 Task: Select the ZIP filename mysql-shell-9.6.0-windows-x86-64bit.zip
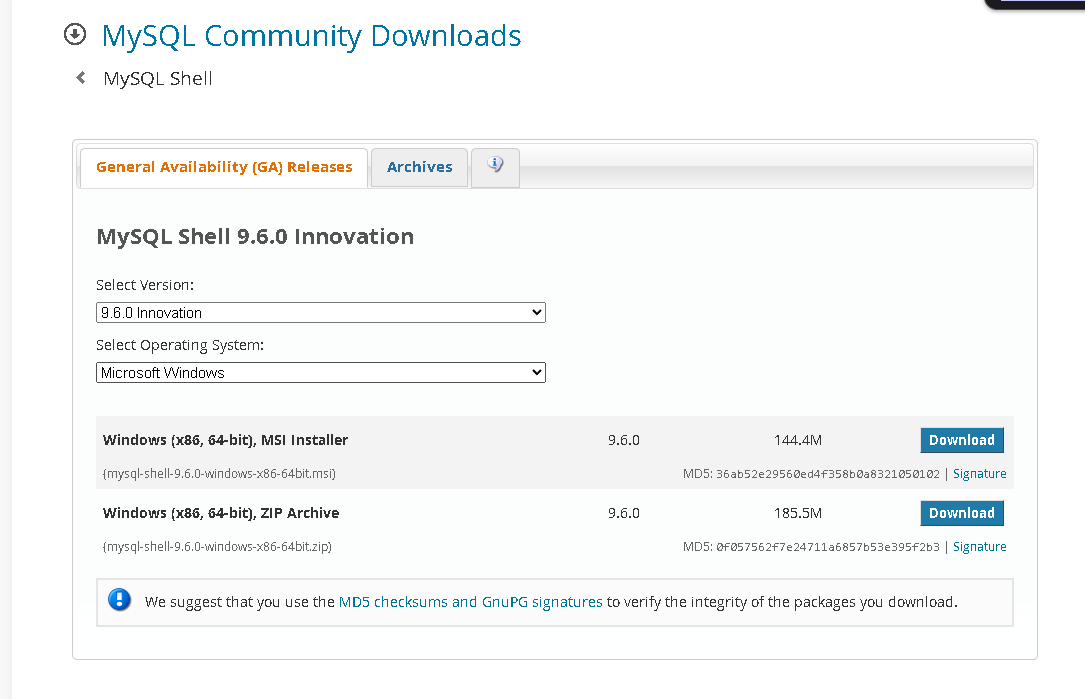(x=217, y=547)
